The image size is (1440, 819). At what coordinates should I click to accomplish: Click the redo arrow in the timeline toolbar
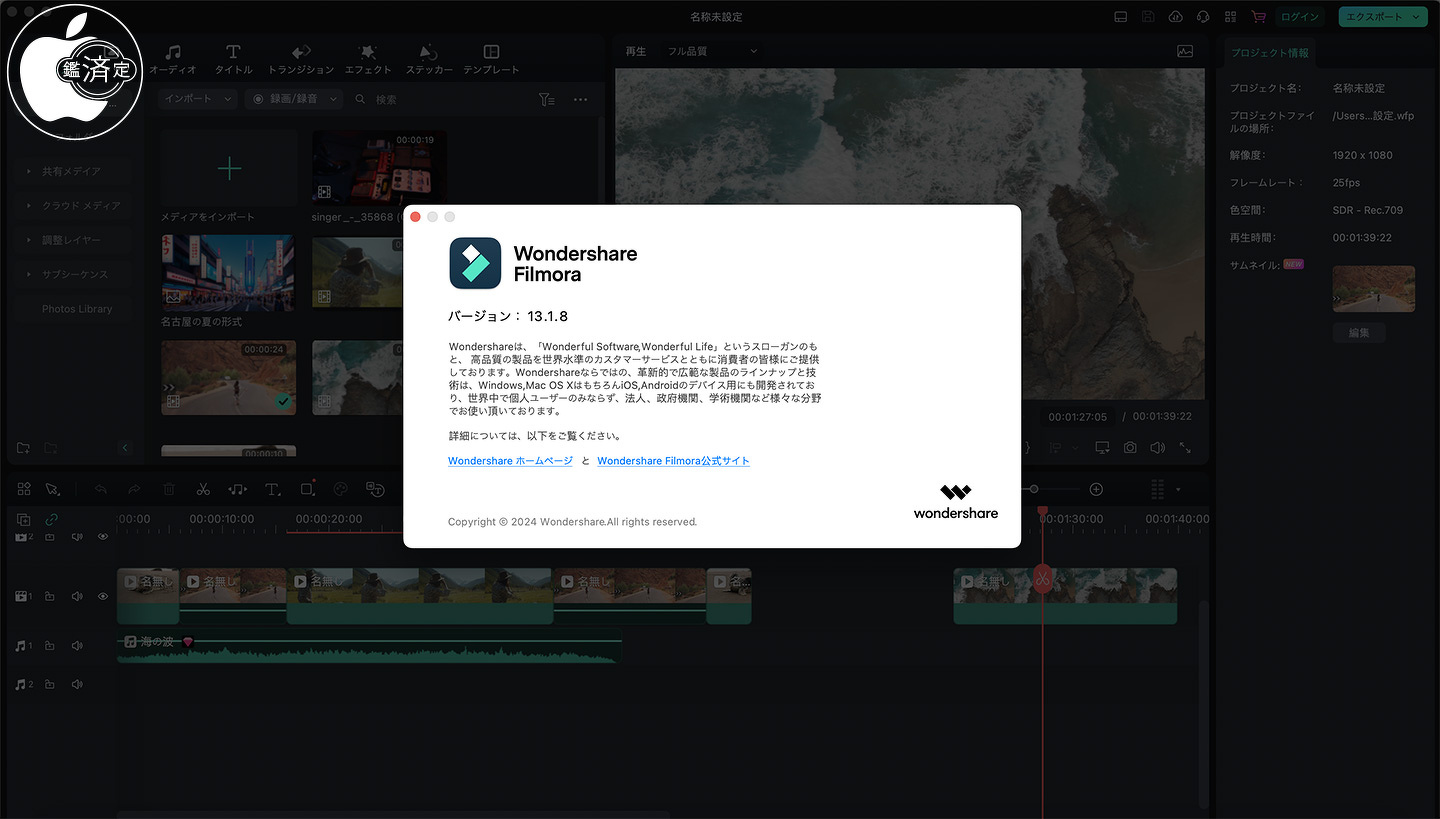click(x=134, y=489)
